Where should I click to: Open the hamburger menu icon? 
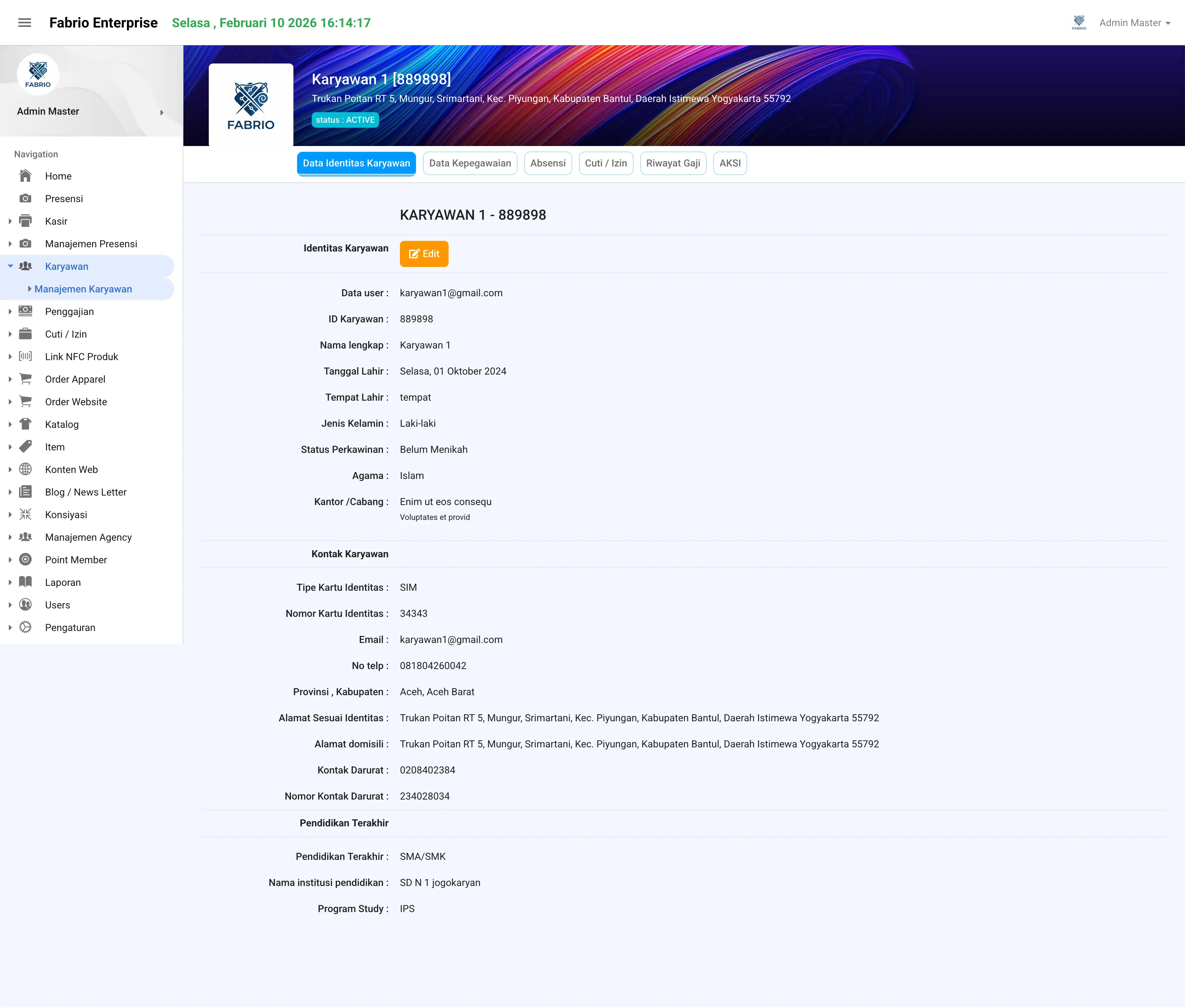click(25, 23)
